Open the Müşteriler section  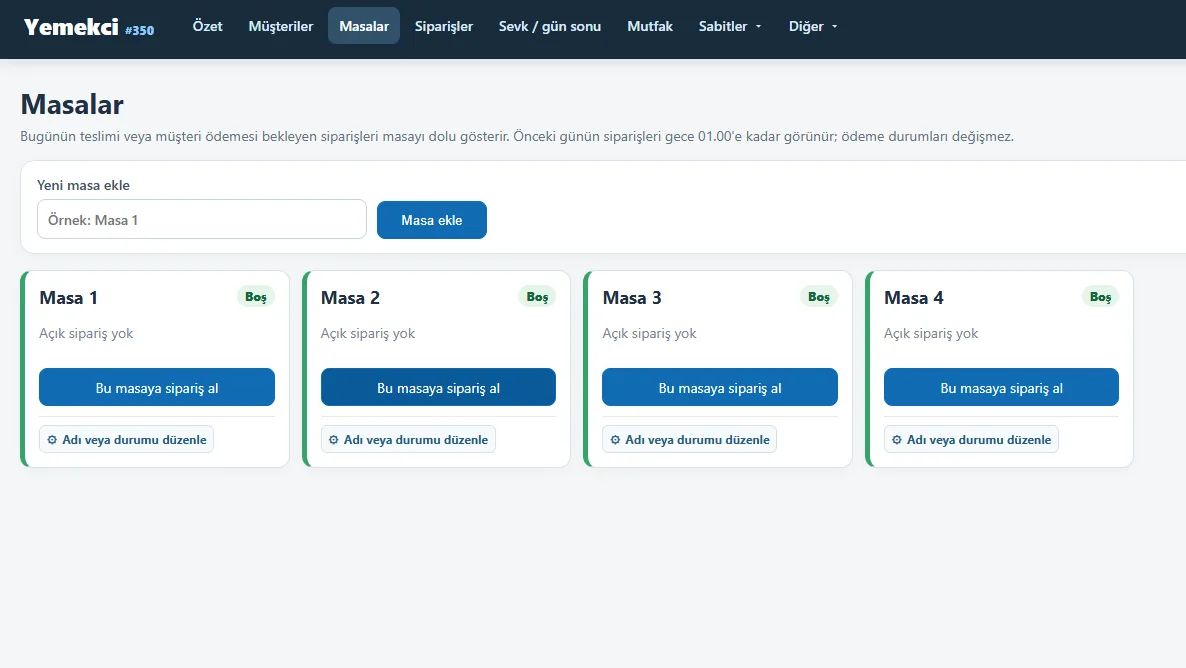(x=281, y=26)
